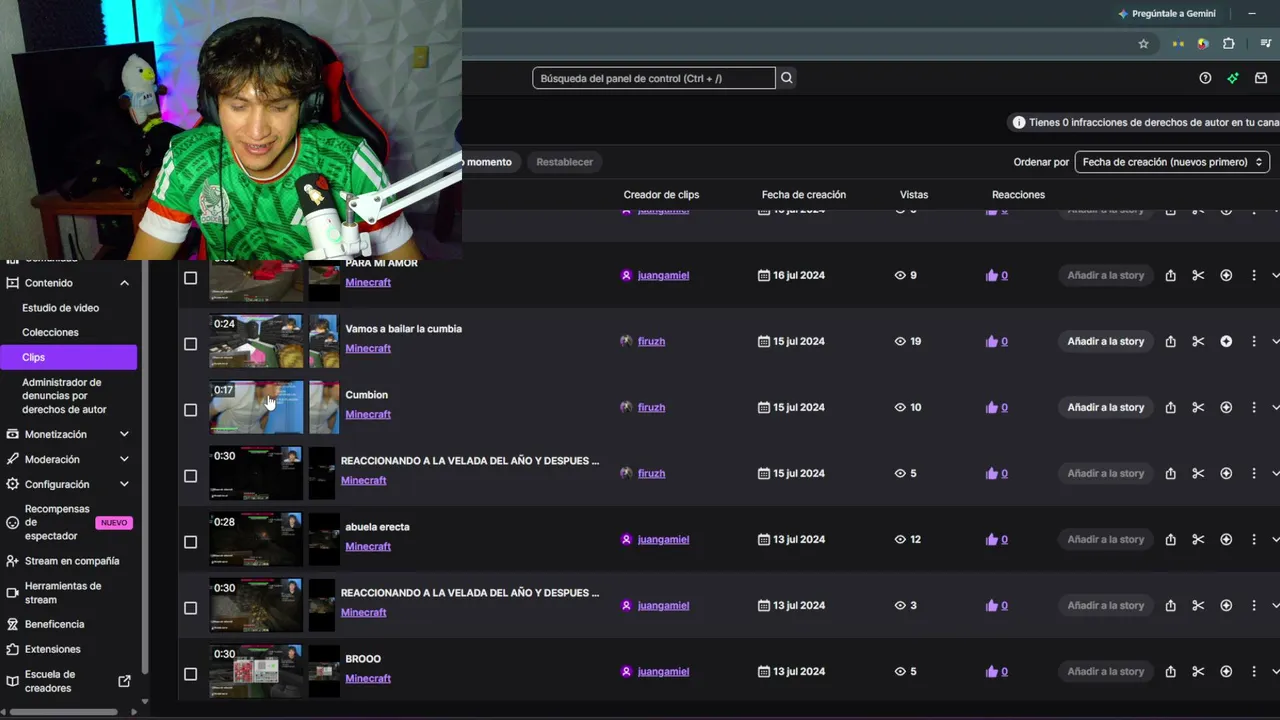Bookmark the page with the star icon

click(1144, 44)
